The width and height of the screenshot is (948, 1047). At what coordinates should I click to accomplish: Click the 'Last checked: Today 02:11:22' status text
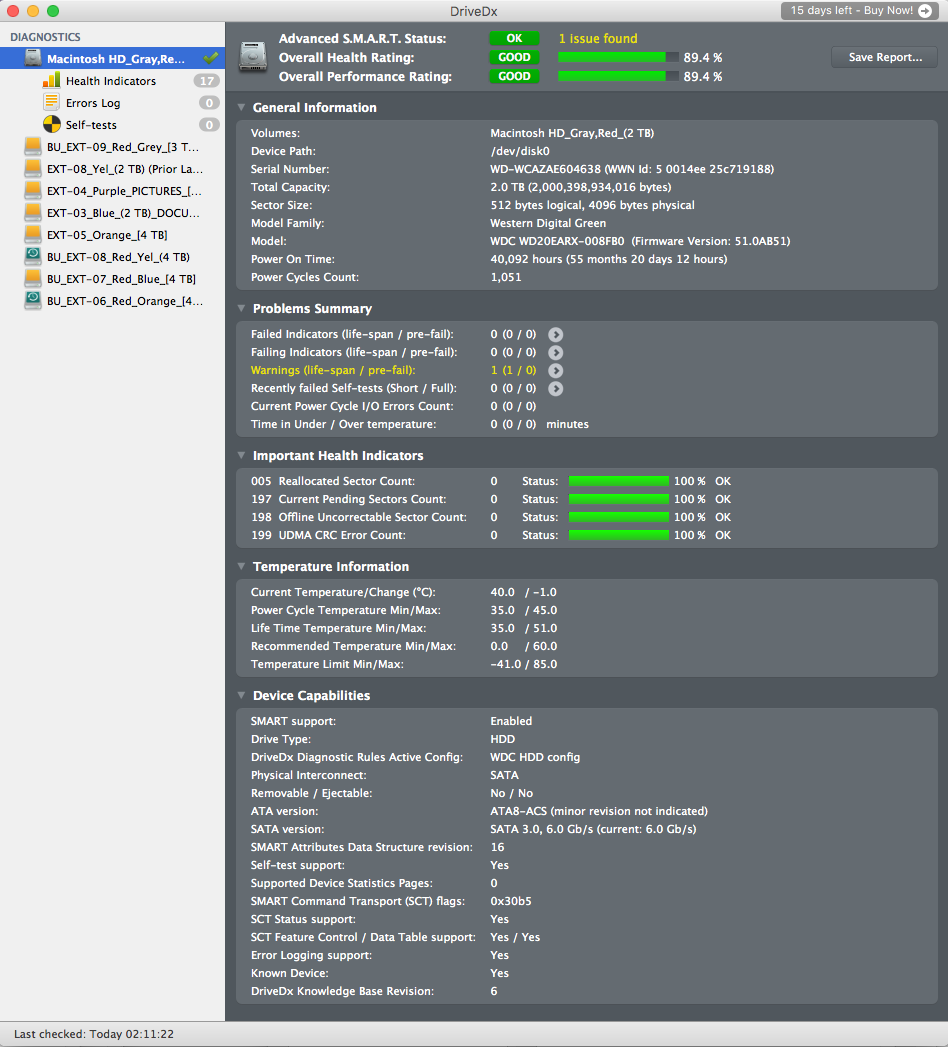tap(93, 1034)
